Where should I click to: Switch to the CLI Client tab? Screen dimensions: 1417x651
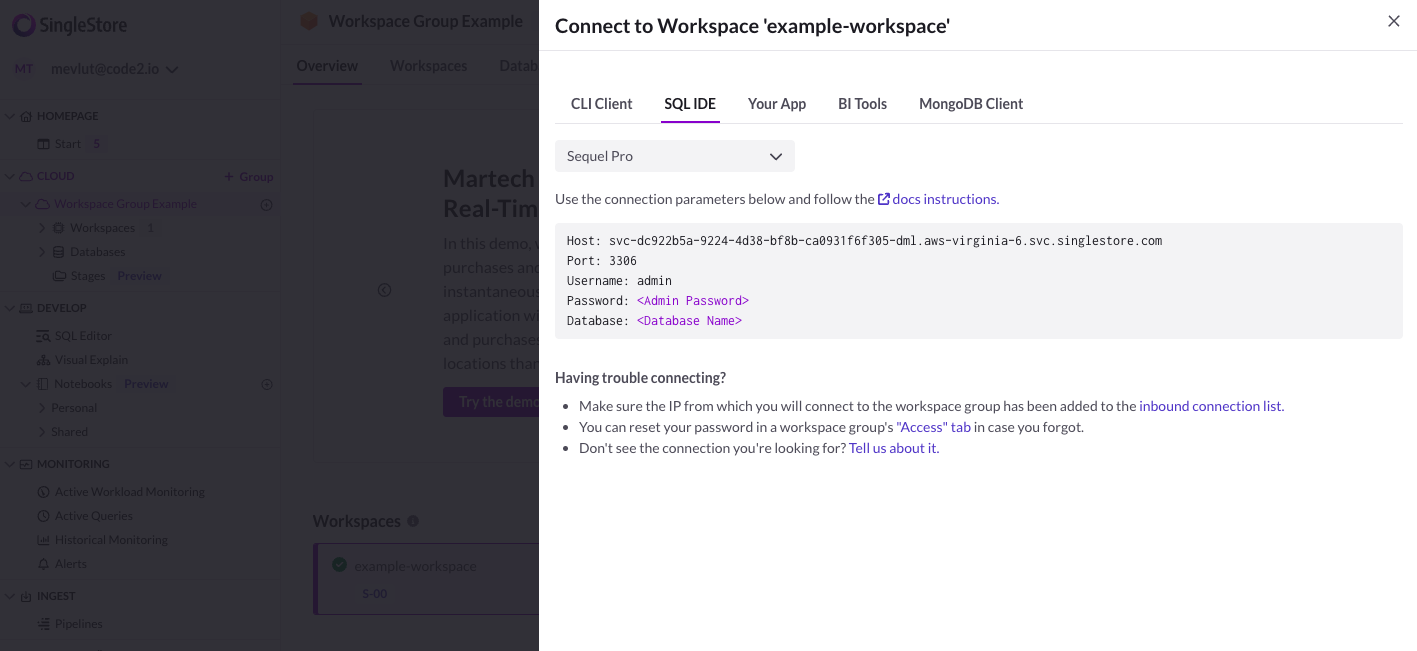pyautogui.click(x=601, y=104)
